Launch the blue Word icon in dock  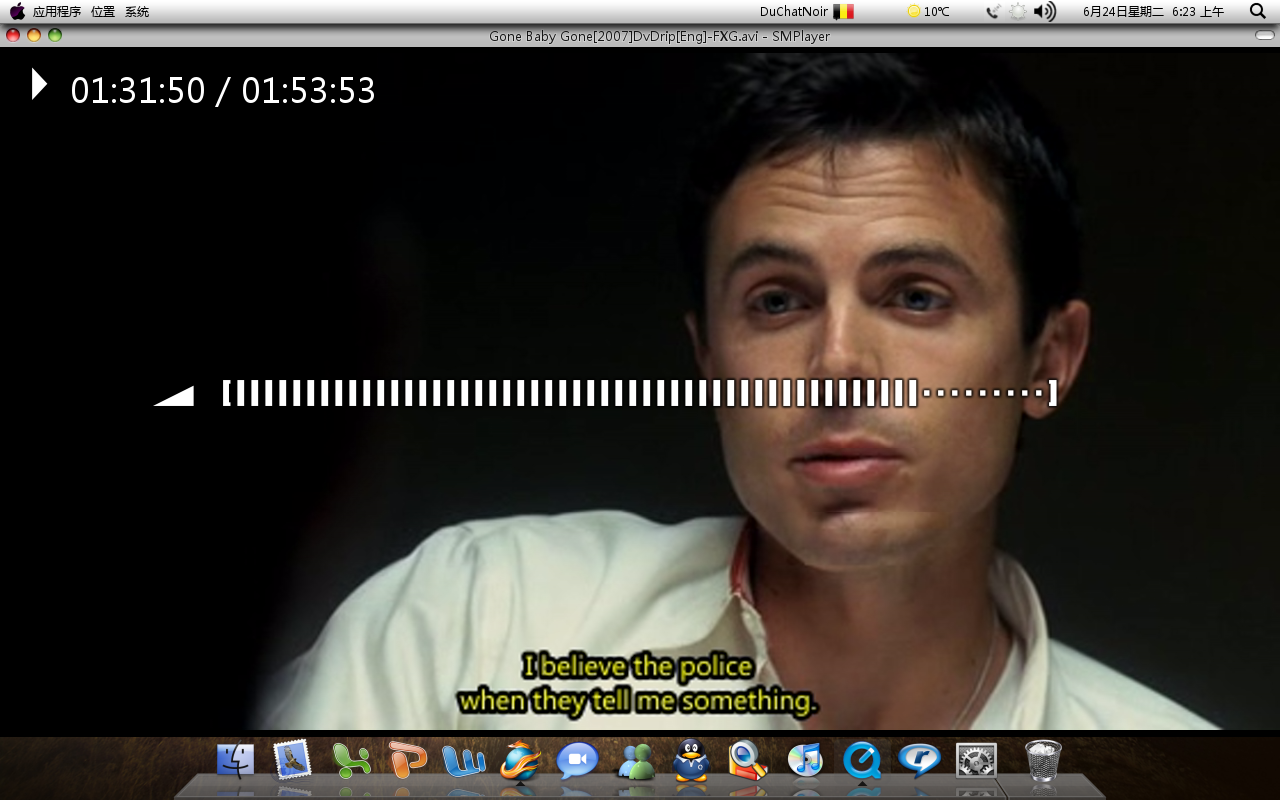464,760
